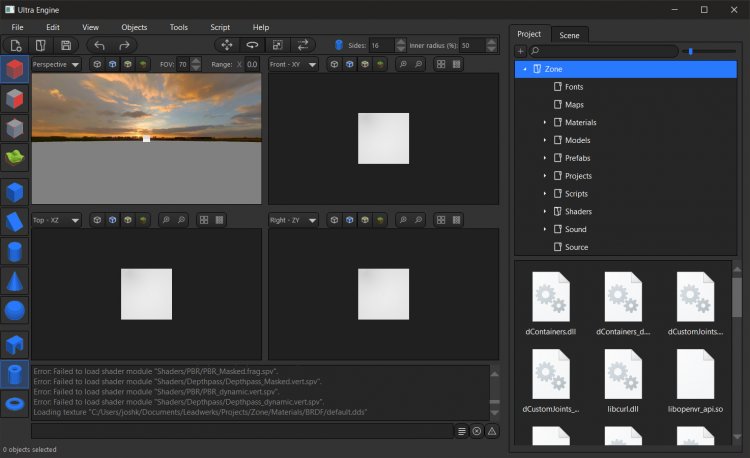Screen dimensions: 750x458
Task: Click the thumbnail size slider handle
Action: coord(690,51)
